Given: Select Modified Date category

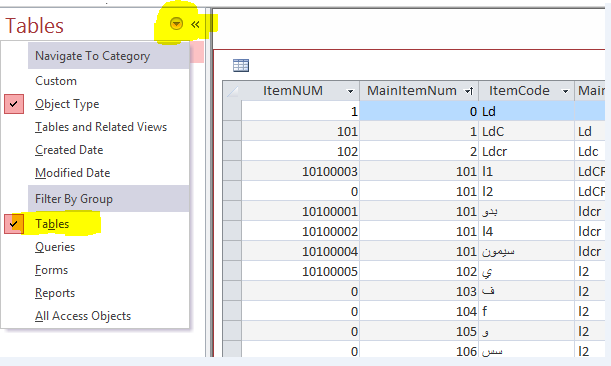Looking at the screenshot, I should 72,173.
